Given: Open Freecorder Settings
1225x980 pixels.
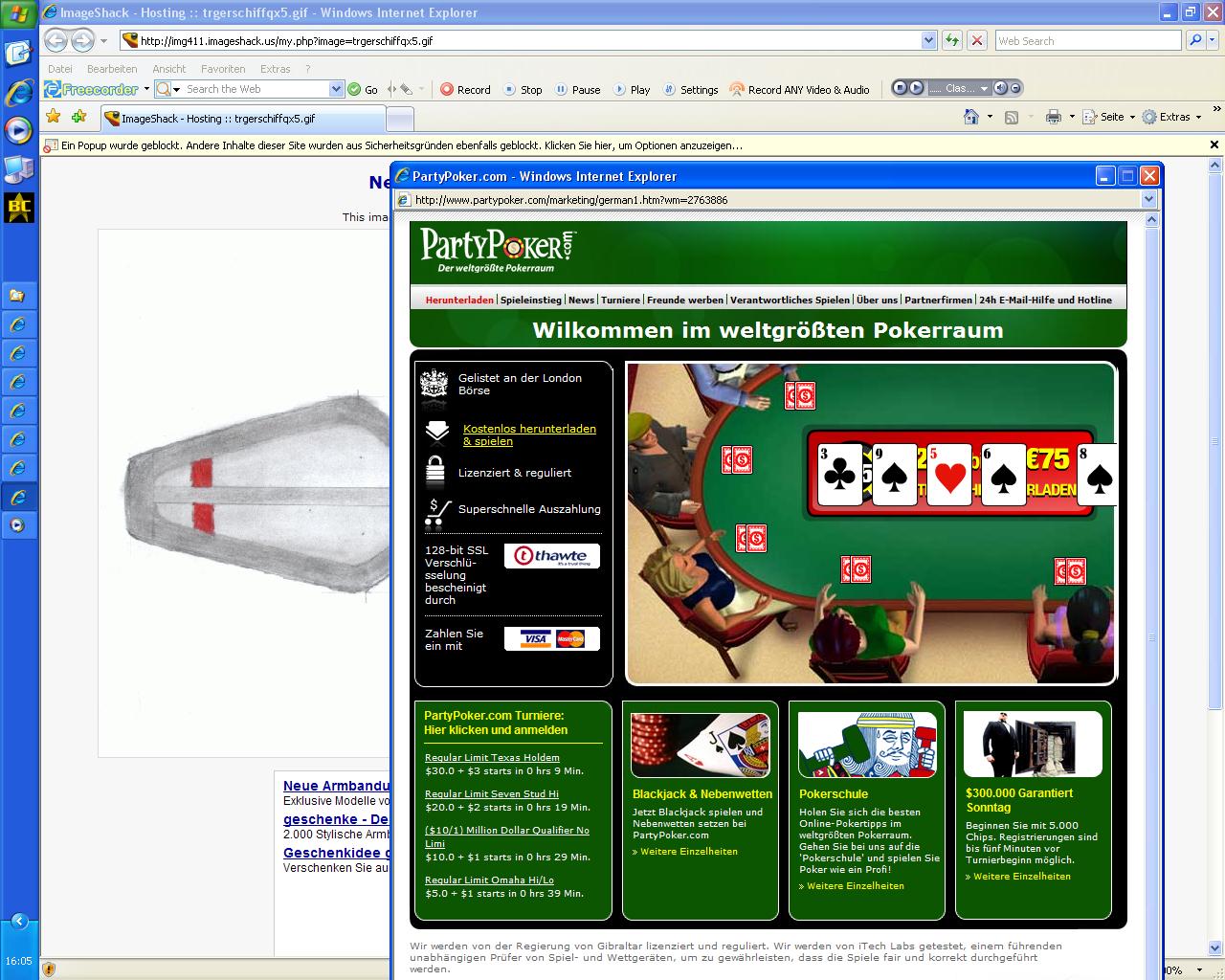Looking at the screenshot, I should tap(690, 89).
